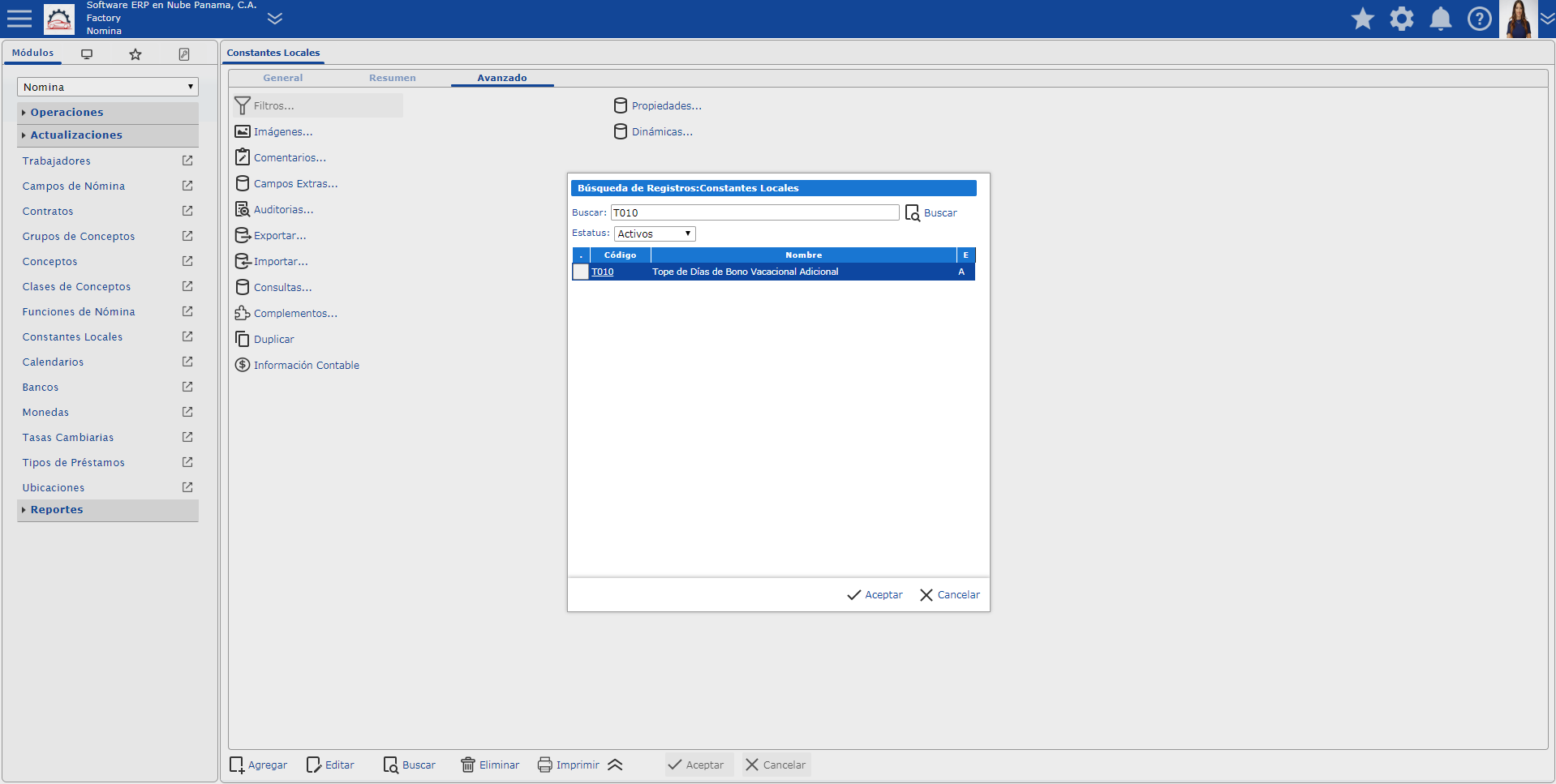Open Campos de Nómina from sidebar

[74, 186]
